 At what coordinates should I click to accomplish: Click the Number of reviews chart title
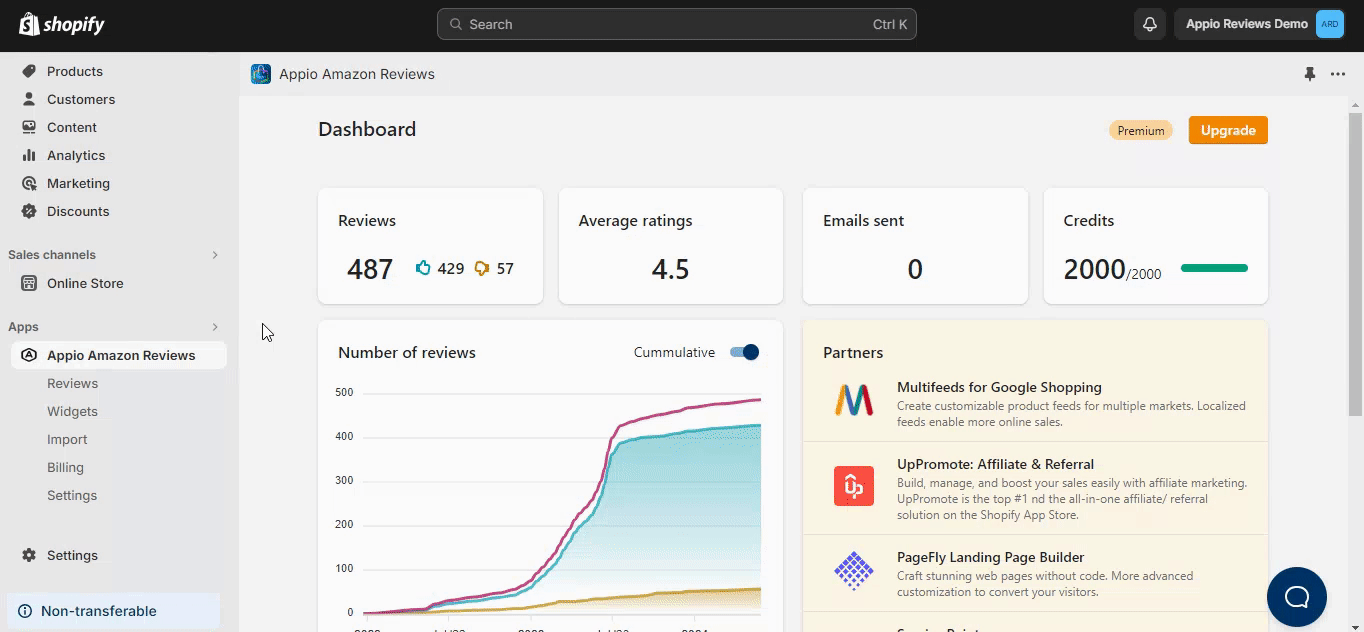(x=407, y=352)
